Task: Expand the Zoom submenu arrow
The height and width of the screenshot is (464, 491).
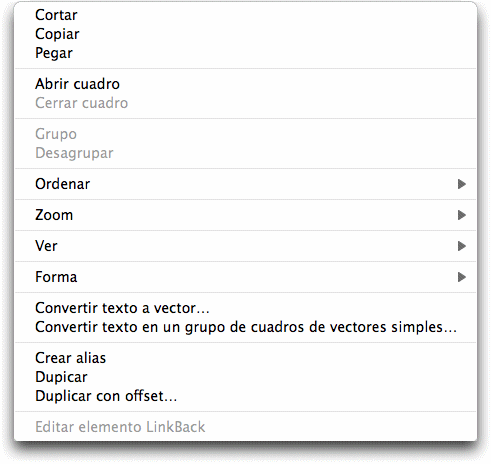Action: (462, 215)
